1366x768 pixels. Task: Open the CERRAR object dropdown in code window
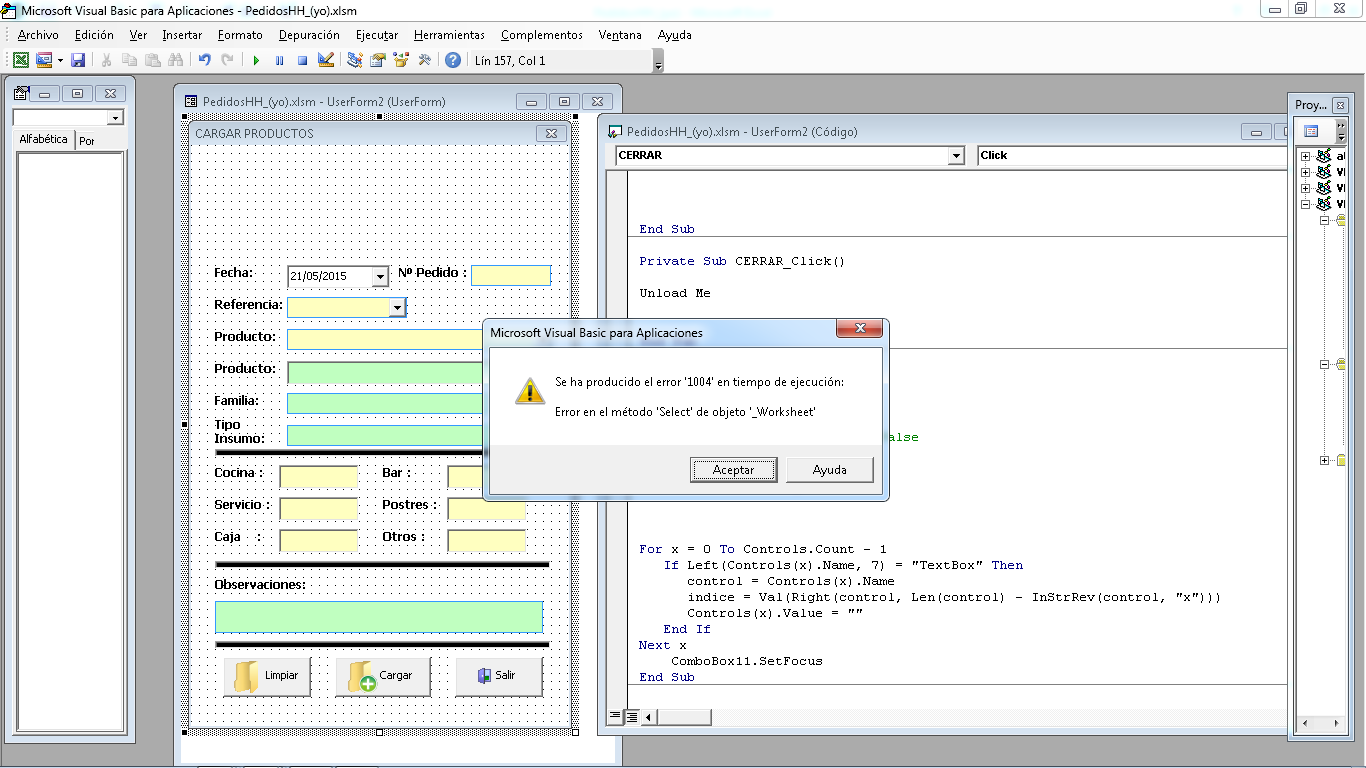coord(955,155)
